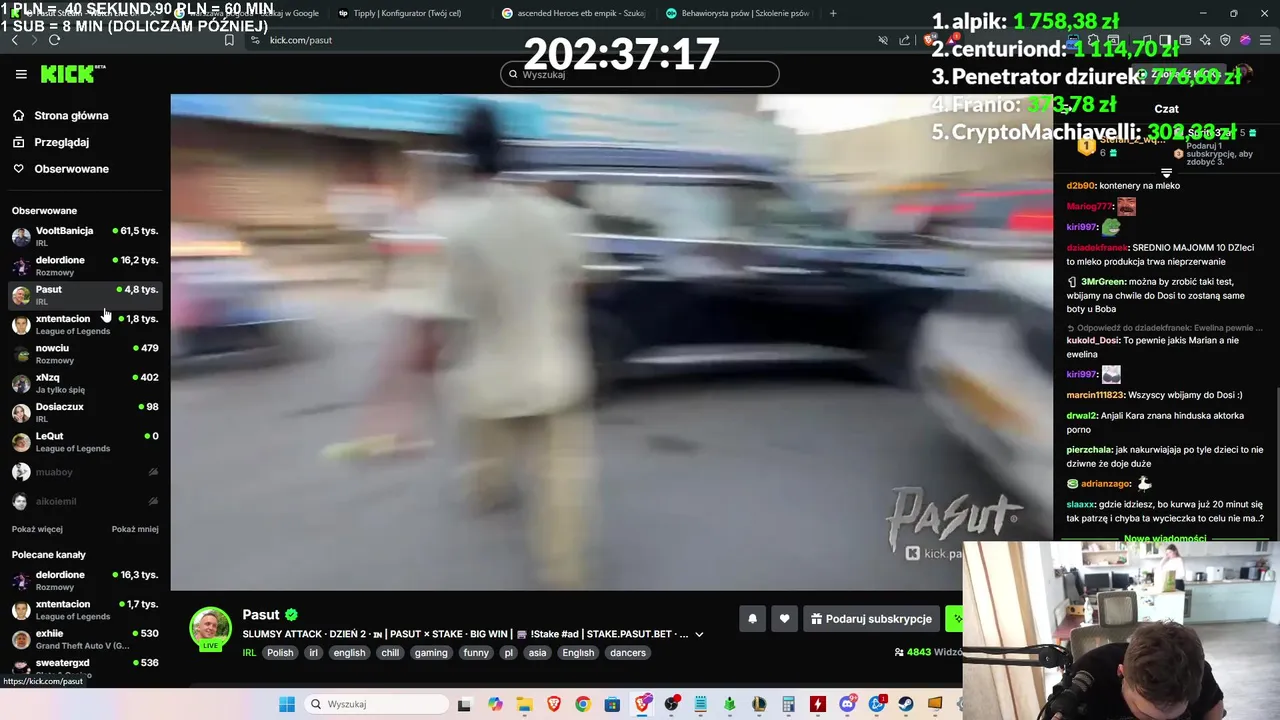Click Podaruj subskrypcję gift button
The image size is (1280, 720).
click(x=871, y=619)
